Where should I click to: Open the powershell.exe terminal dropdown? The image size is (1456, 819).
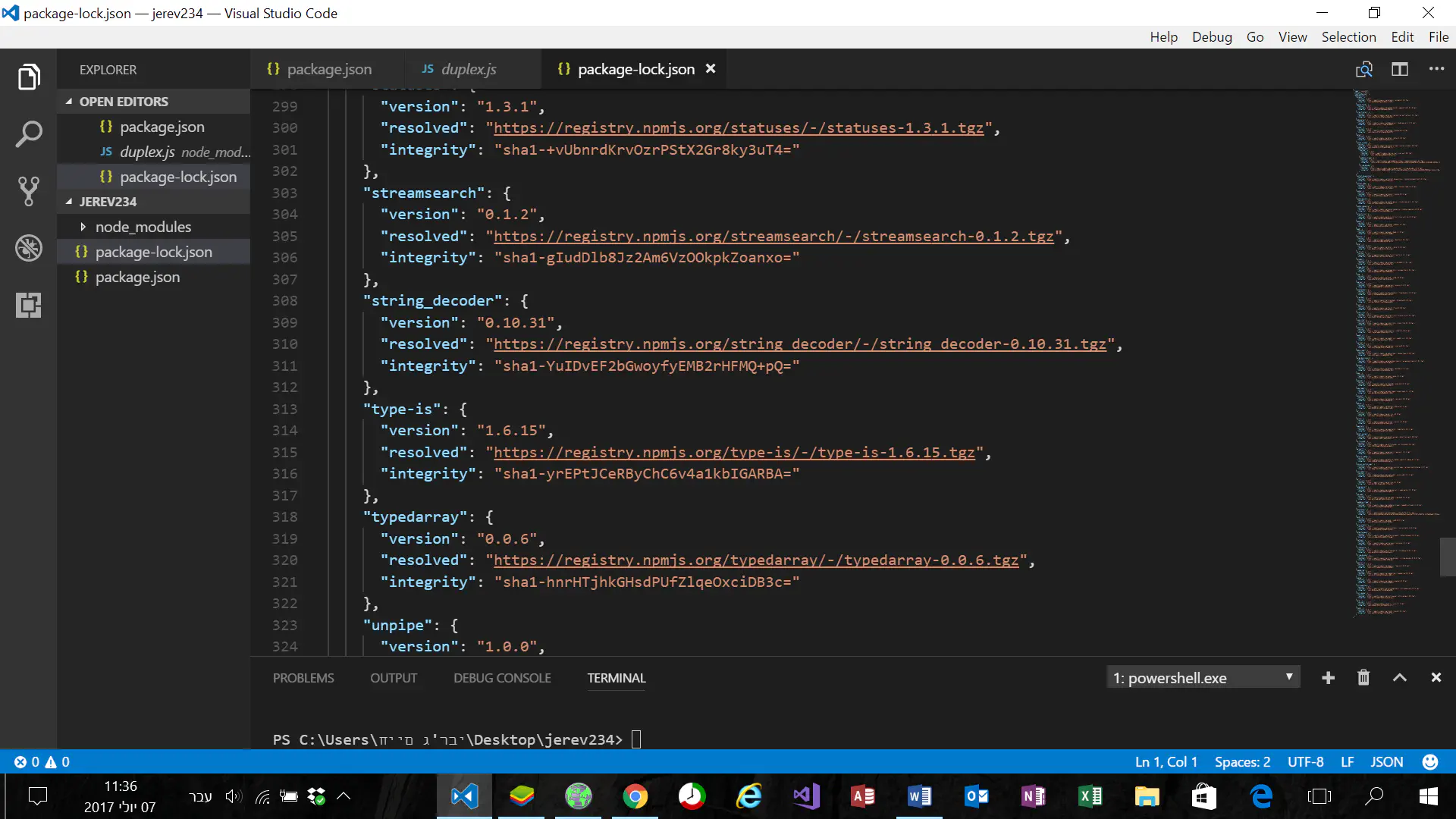(x=1203, y=677)
